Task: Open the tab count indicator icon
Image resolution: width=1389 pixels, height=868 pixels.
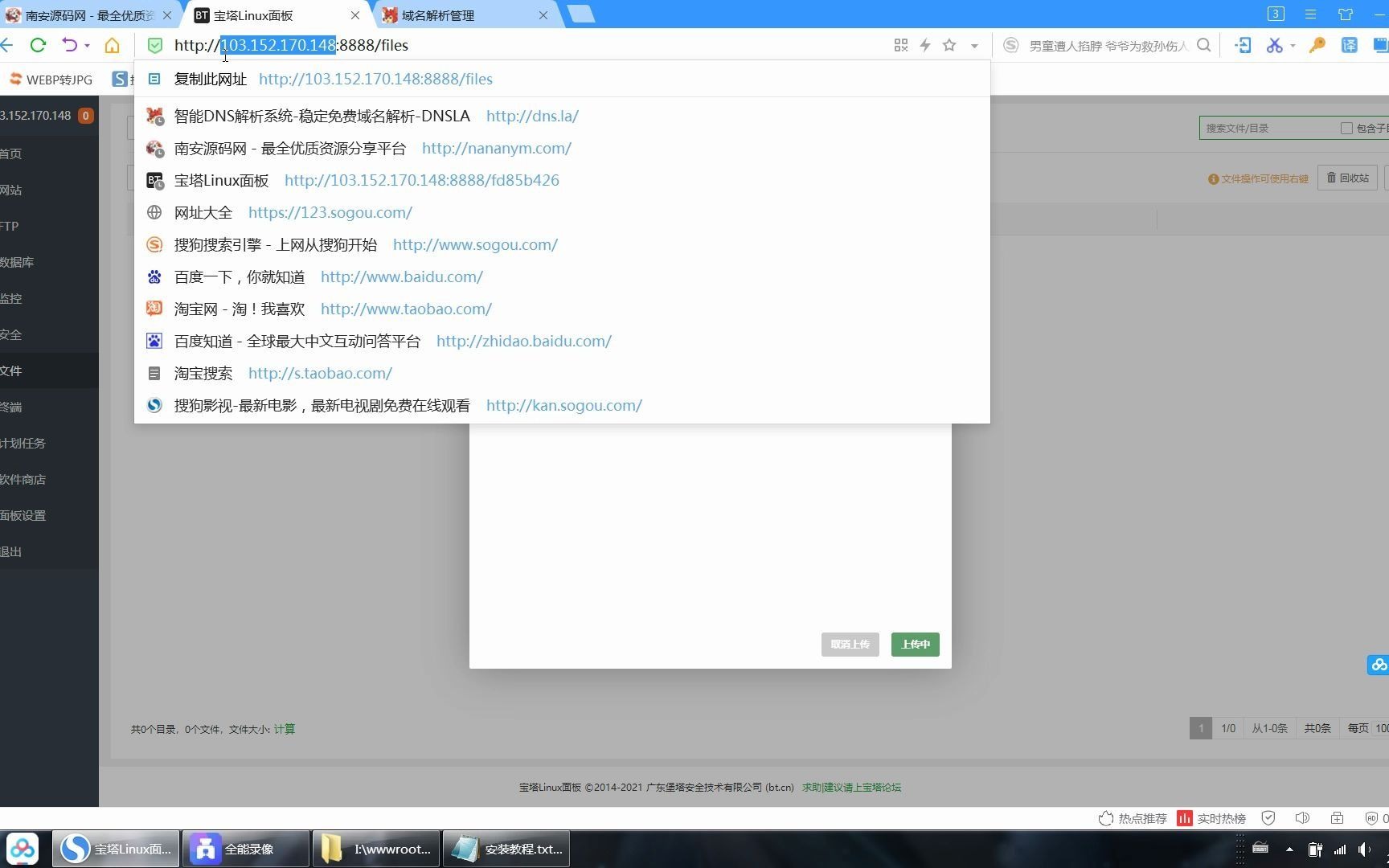Action: coord(1276,14)
